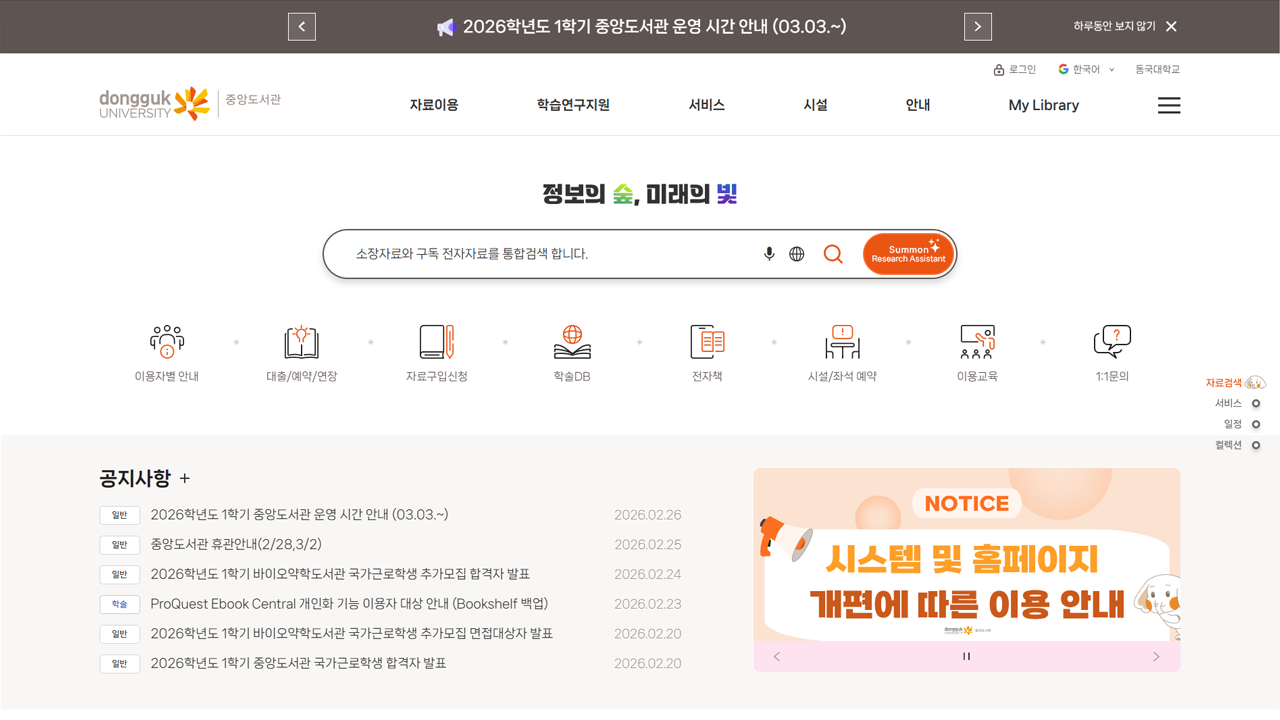Show previous slide in notice carousel
The image size is (1280, 720).
click(777, 657)
